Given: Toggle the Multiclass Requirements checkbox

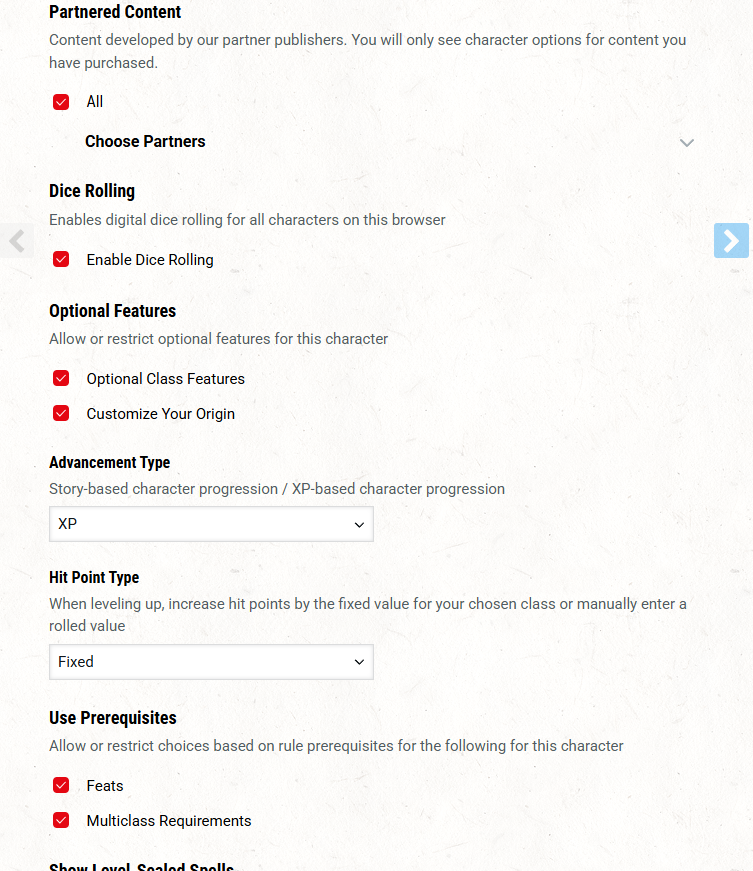Looking at the screenshot, I should (x=61, y=820).
